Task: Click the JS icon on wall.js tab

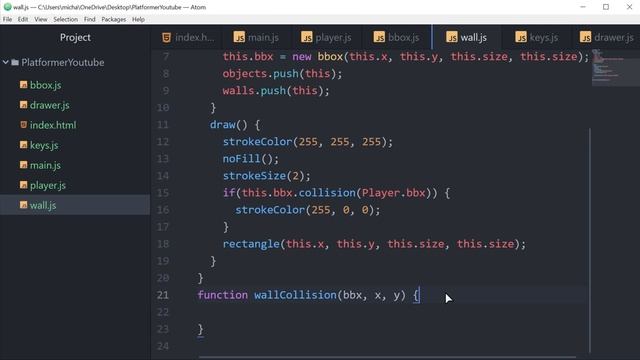Action: pyautogui.click(x=452, y=37)
